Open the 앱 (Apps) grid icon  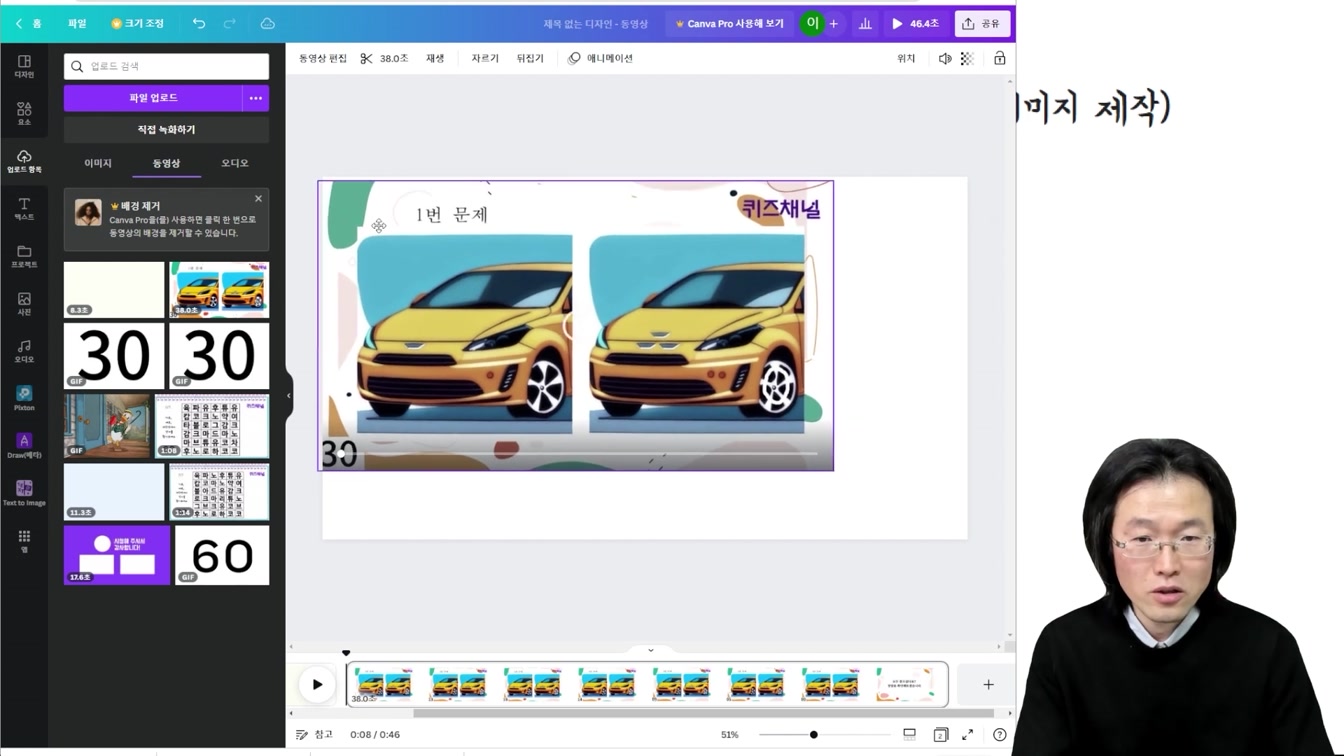click(24, 541)
